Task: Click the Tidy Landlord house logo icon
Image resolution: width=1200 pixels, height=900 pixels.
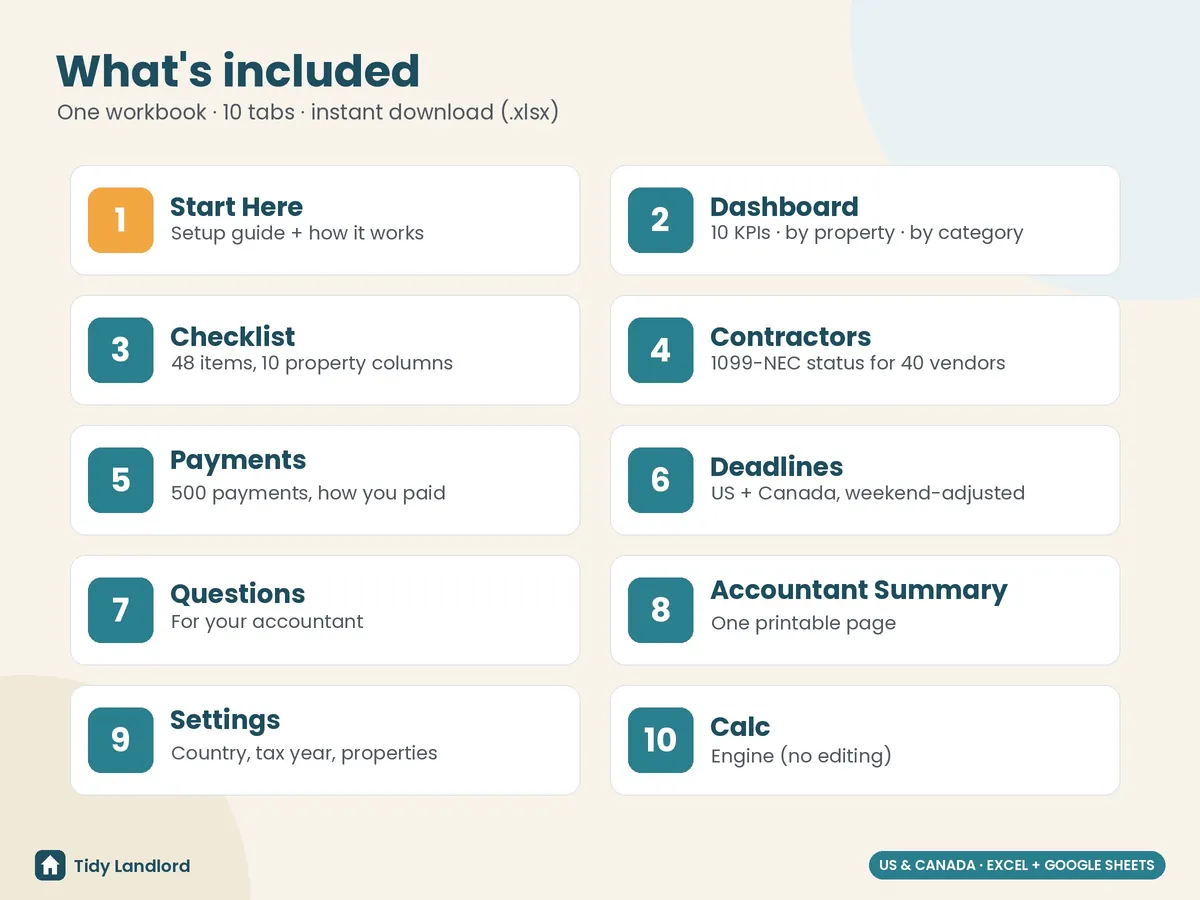Action: coord(50,866)
